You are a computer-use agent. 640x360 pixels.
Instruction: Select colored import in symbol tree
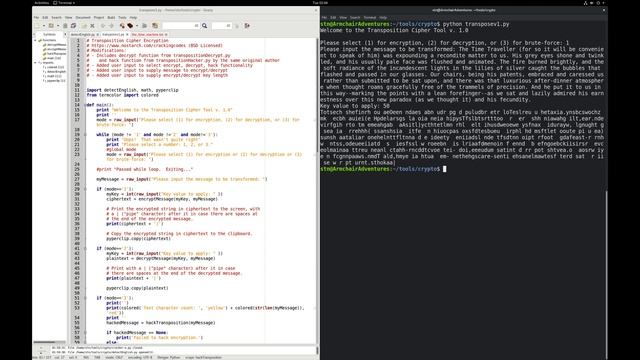coord(53,67)
